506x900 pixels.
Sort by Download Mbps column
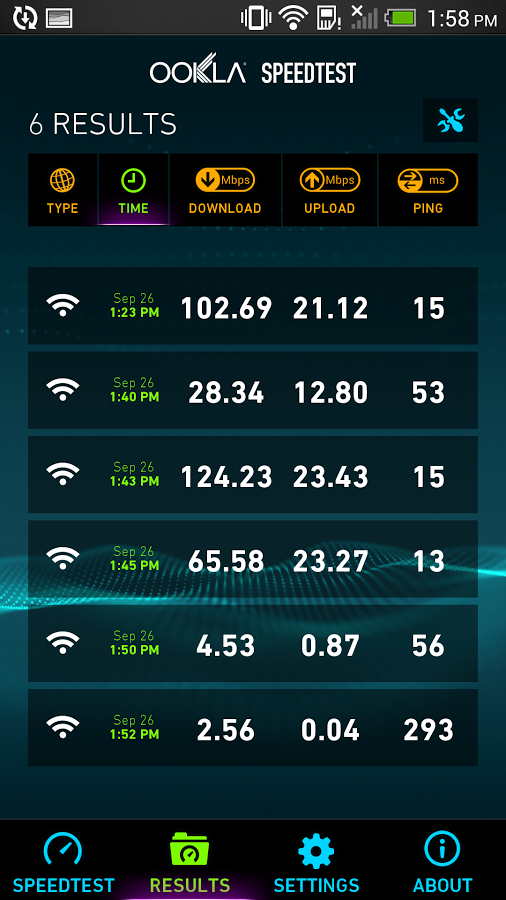pos(225,189)
